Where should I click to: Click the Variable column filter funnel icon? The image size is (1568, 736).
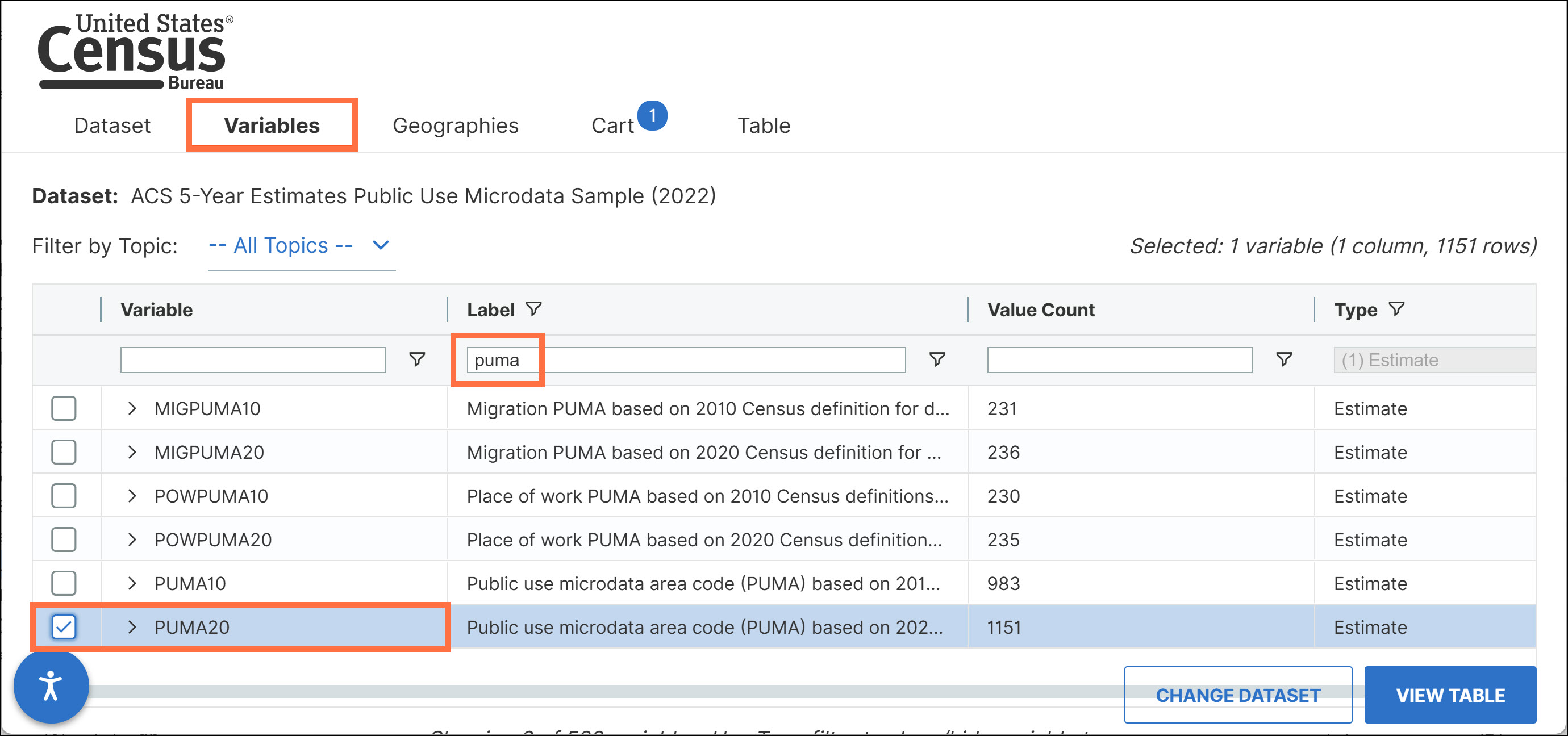(416, 359)
